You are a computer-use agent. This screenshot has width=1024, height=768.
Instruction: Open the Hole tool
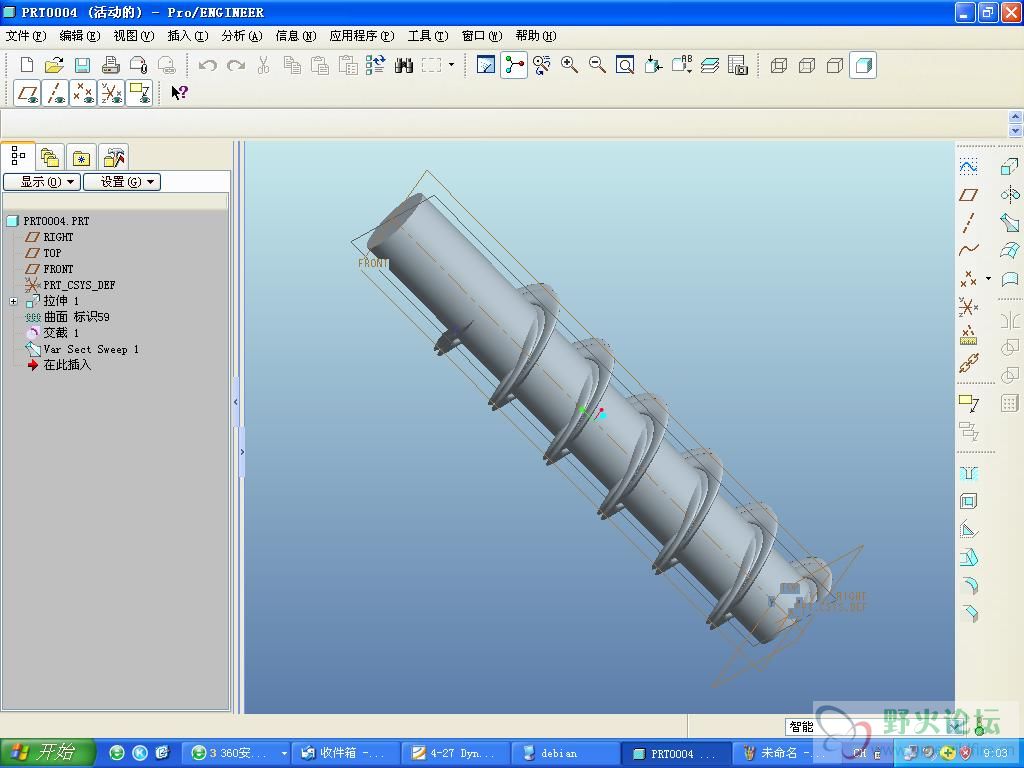pyautogui.click(x=968, y=473)
